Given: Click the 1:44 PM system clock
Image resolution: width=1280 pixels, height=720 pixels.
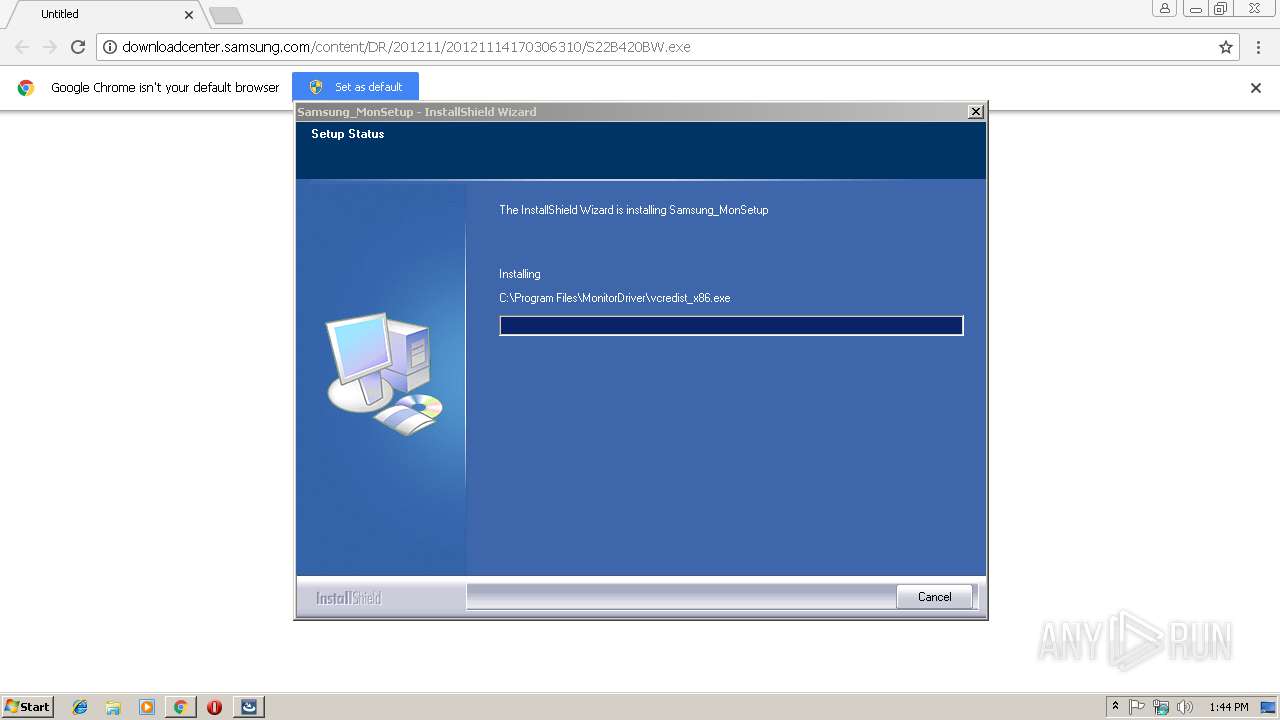Looking at the screenshot, I should [1229, 707].
